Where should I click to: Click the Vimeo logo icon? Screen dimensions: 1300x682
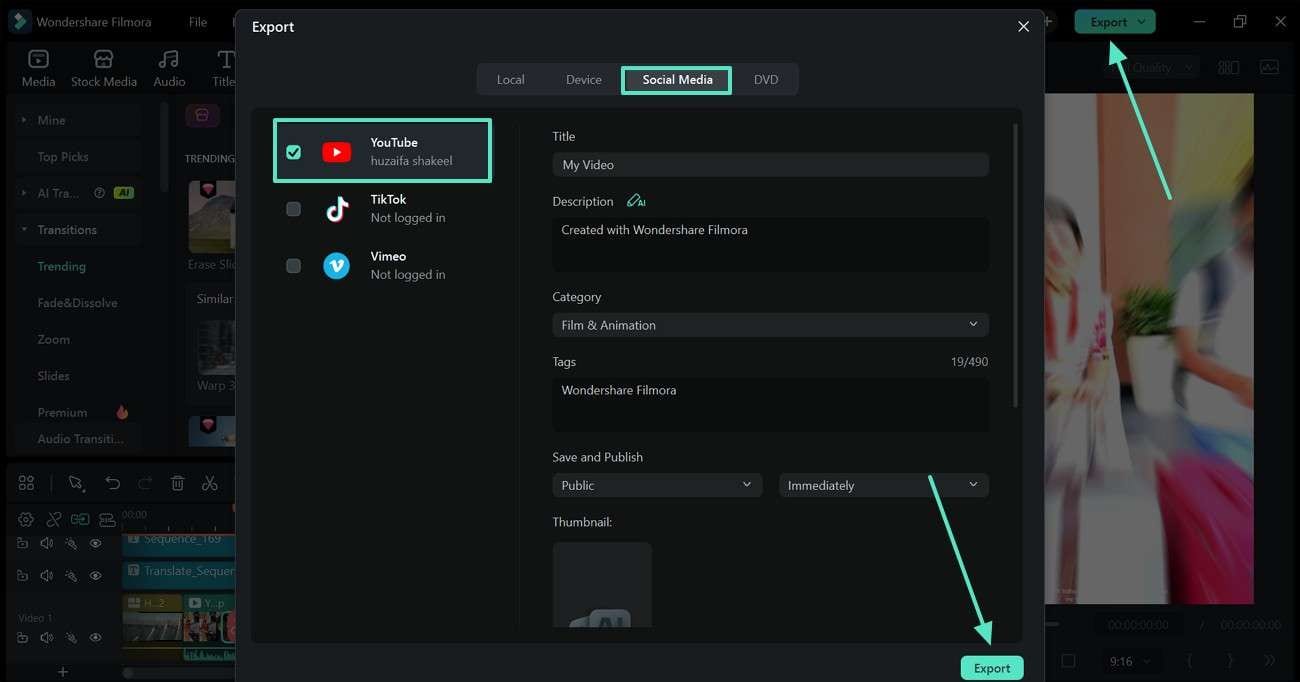coord(337,266)
